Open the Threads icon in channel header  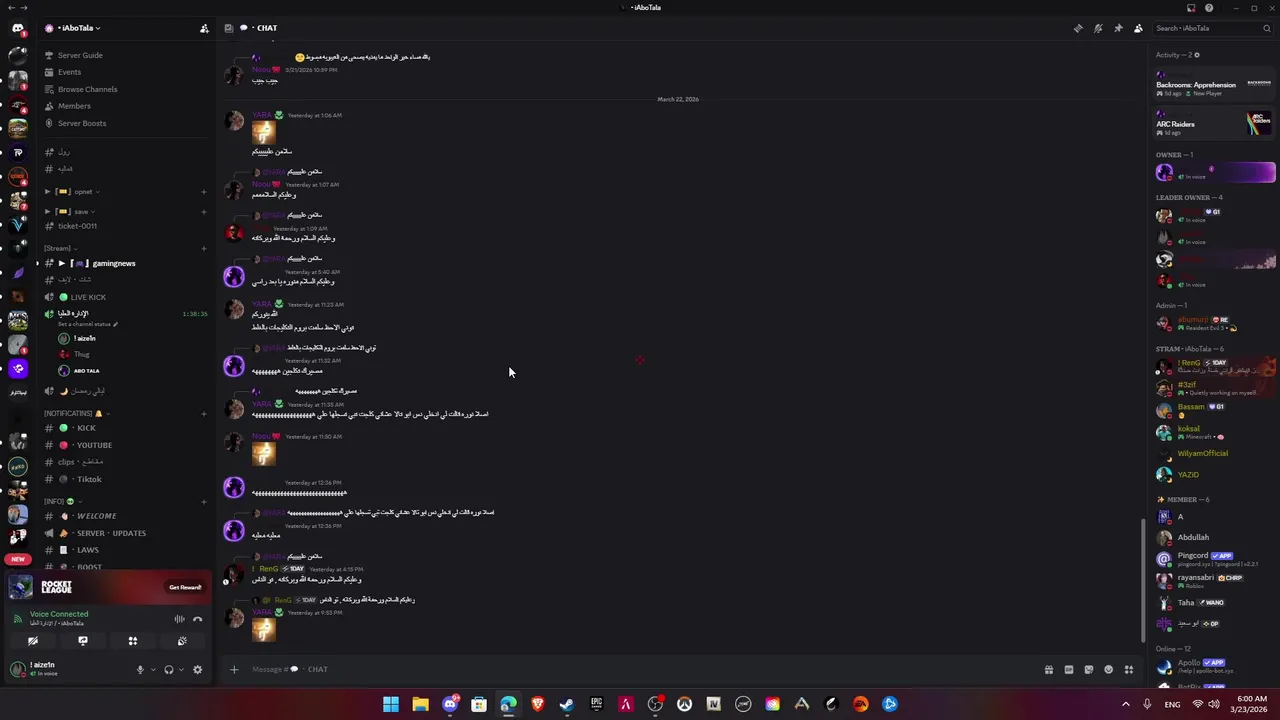click(1078, 28)
